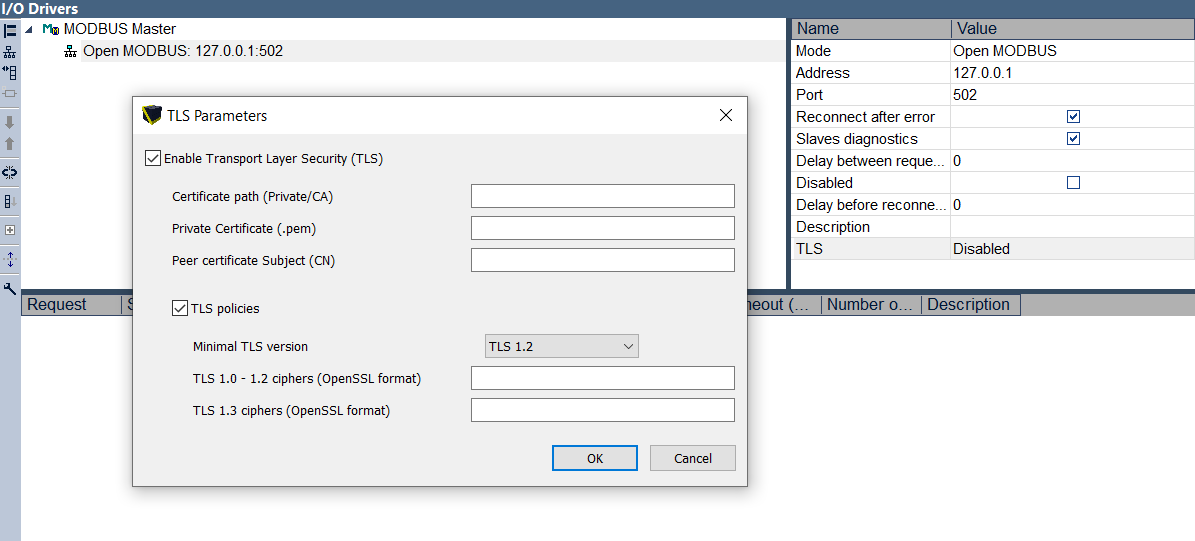Focus the TLS 1.0 - 1.2 ciphers field

click(603, 378)
